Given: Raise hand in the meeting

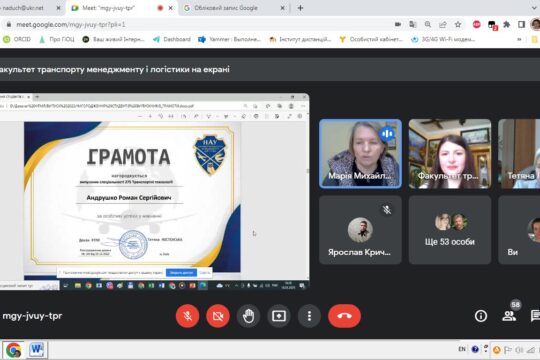Looking at the screenshot, I should pos(248,316).
